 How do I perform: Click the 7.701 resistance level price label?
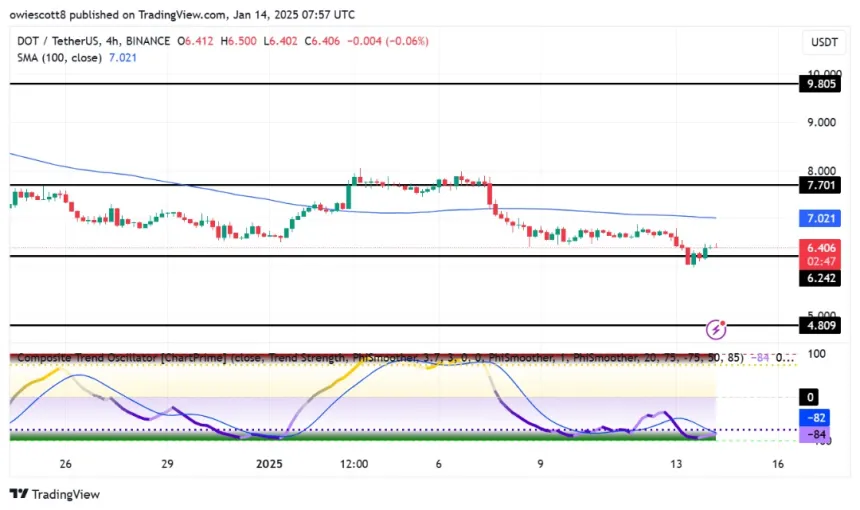pos(824,185)
